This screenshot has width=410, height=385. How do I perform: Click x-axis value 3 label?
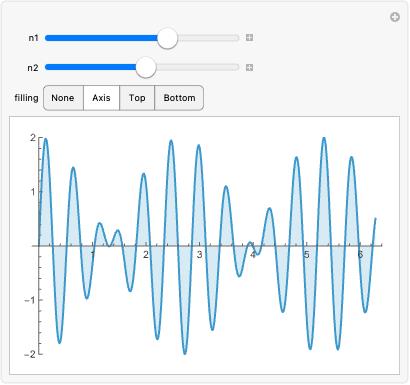[x=199, y=255]
